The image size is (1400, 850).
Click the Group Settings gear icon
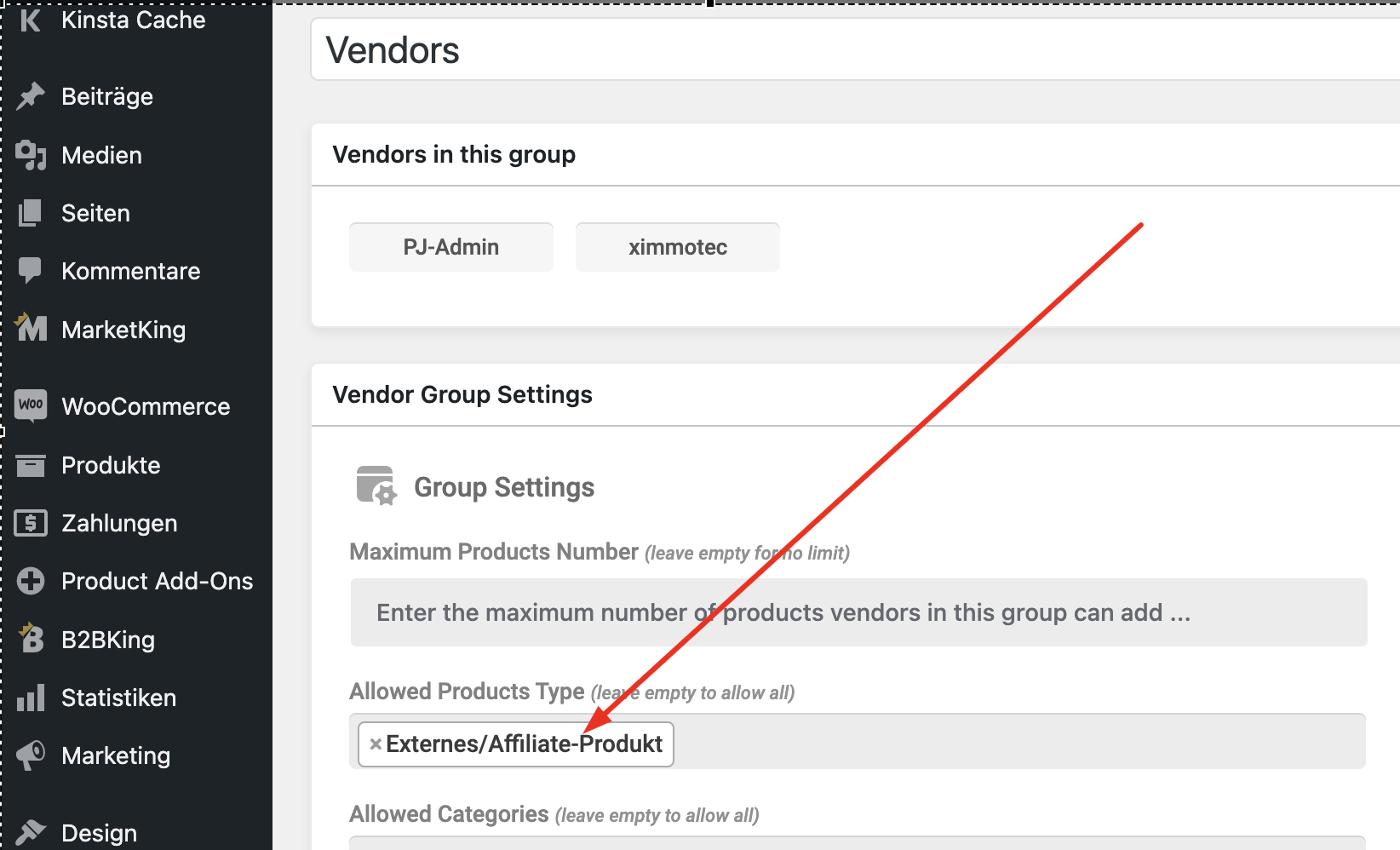(376, 486)
